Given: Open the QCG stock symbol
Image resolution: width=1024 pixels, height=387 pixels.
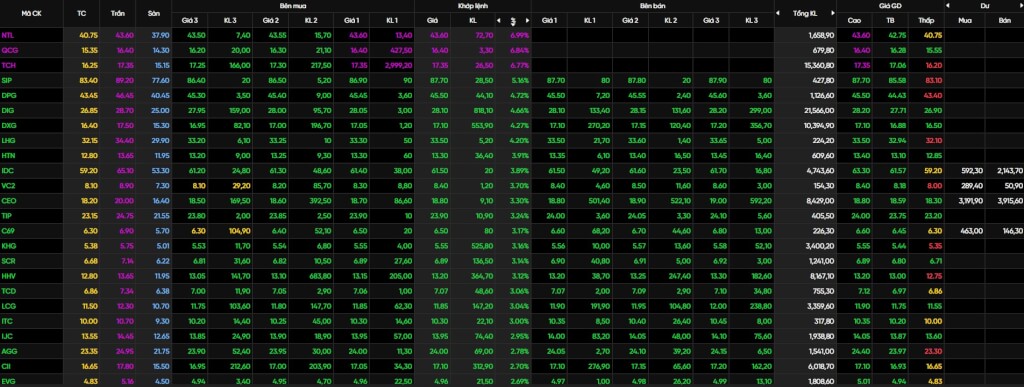Looking at the screenshot, I should click(x=8, y=50).
